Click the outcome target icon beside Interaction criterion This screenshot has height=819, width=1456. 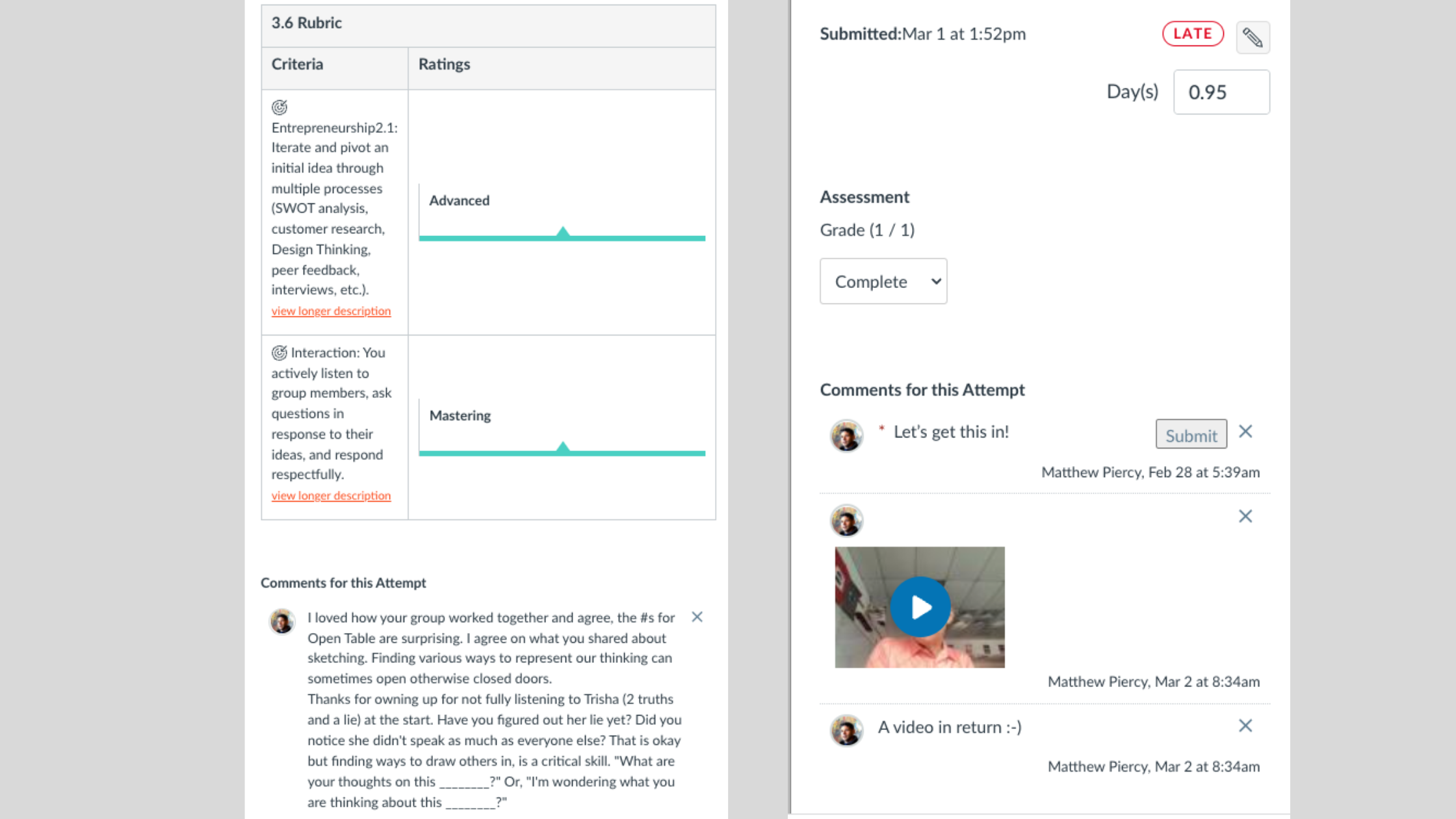[279, 352]
